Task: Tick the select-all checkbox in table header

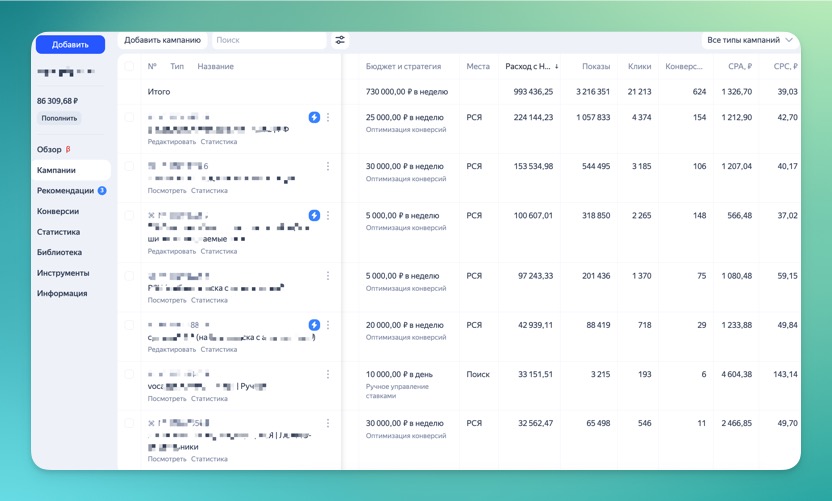Action: click(x=129, y=67)
